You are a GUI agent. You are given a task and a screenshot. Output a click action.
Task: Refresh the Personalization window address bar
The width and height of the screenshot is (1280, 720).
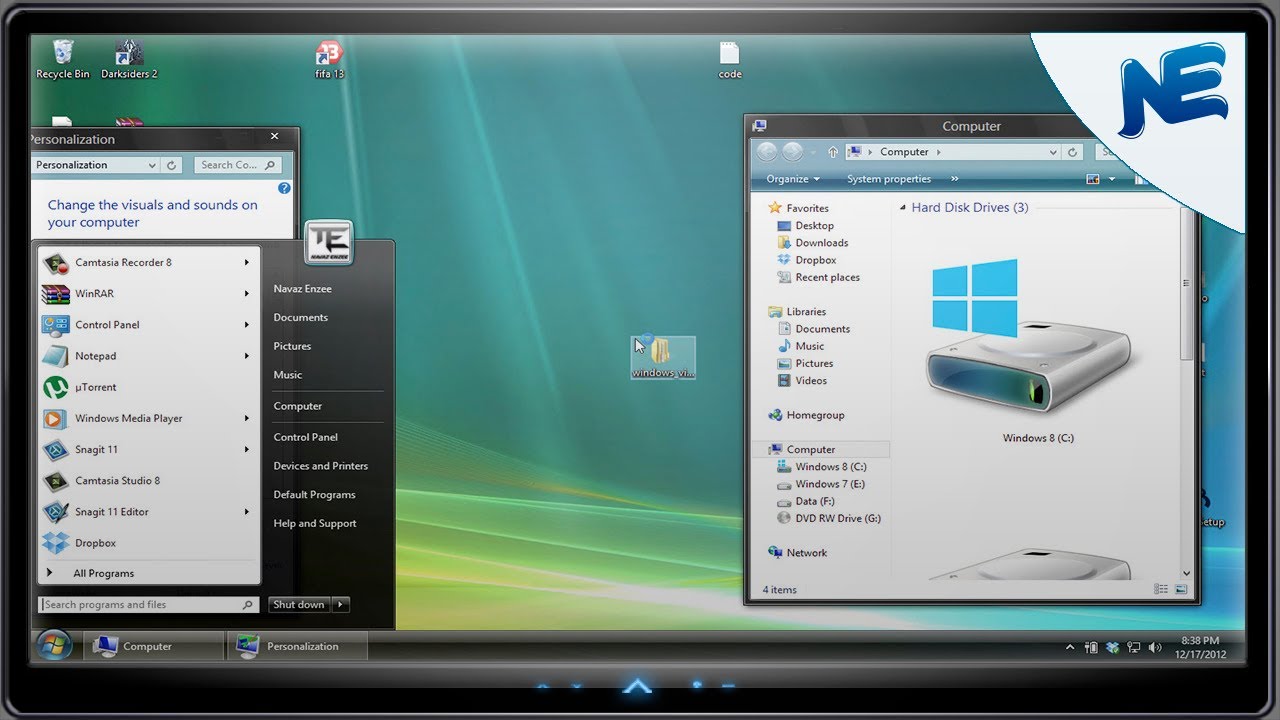[x=172, y=165]
